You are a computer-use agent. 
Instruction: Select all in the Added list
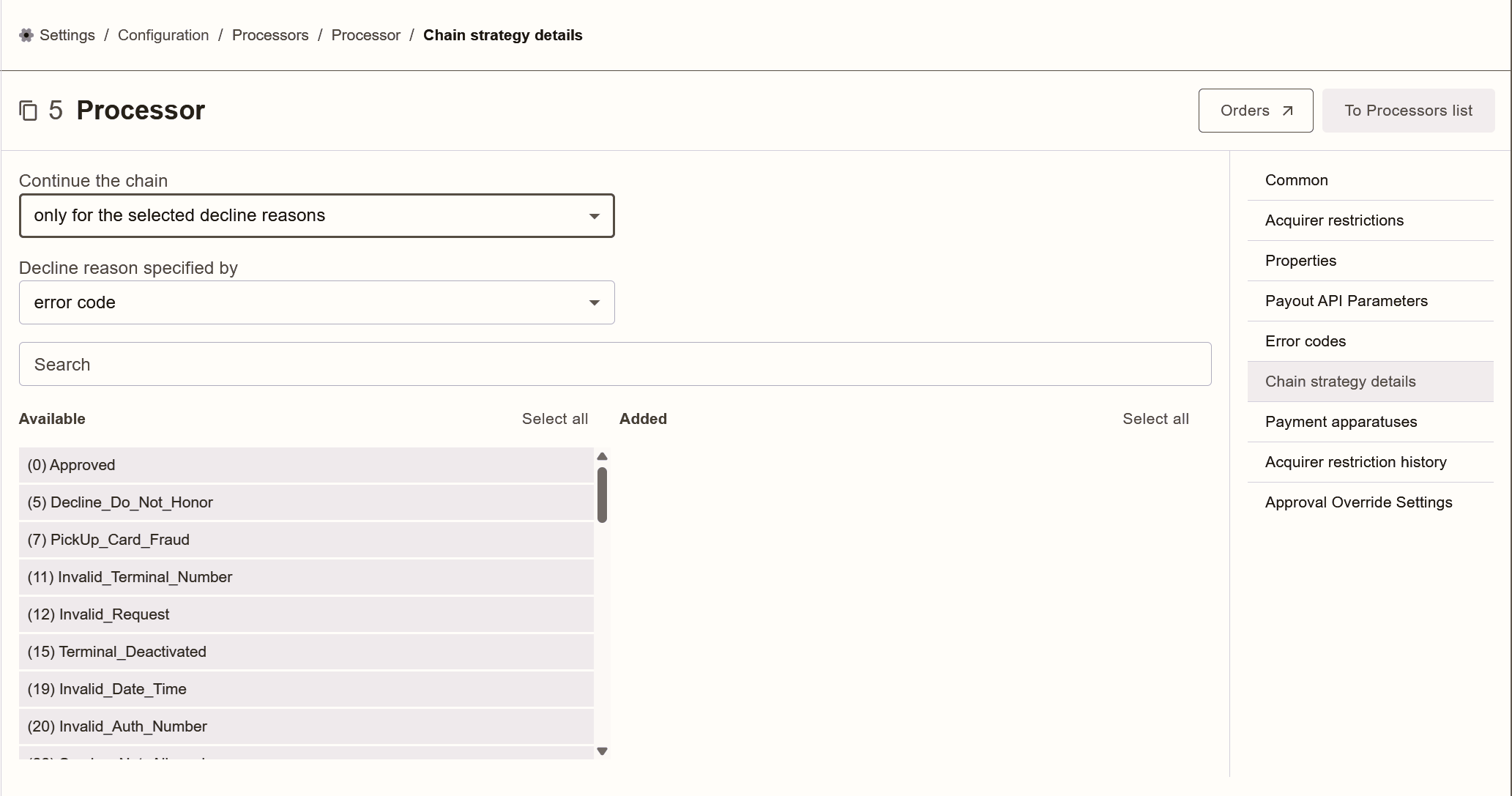coord(1155,419)
